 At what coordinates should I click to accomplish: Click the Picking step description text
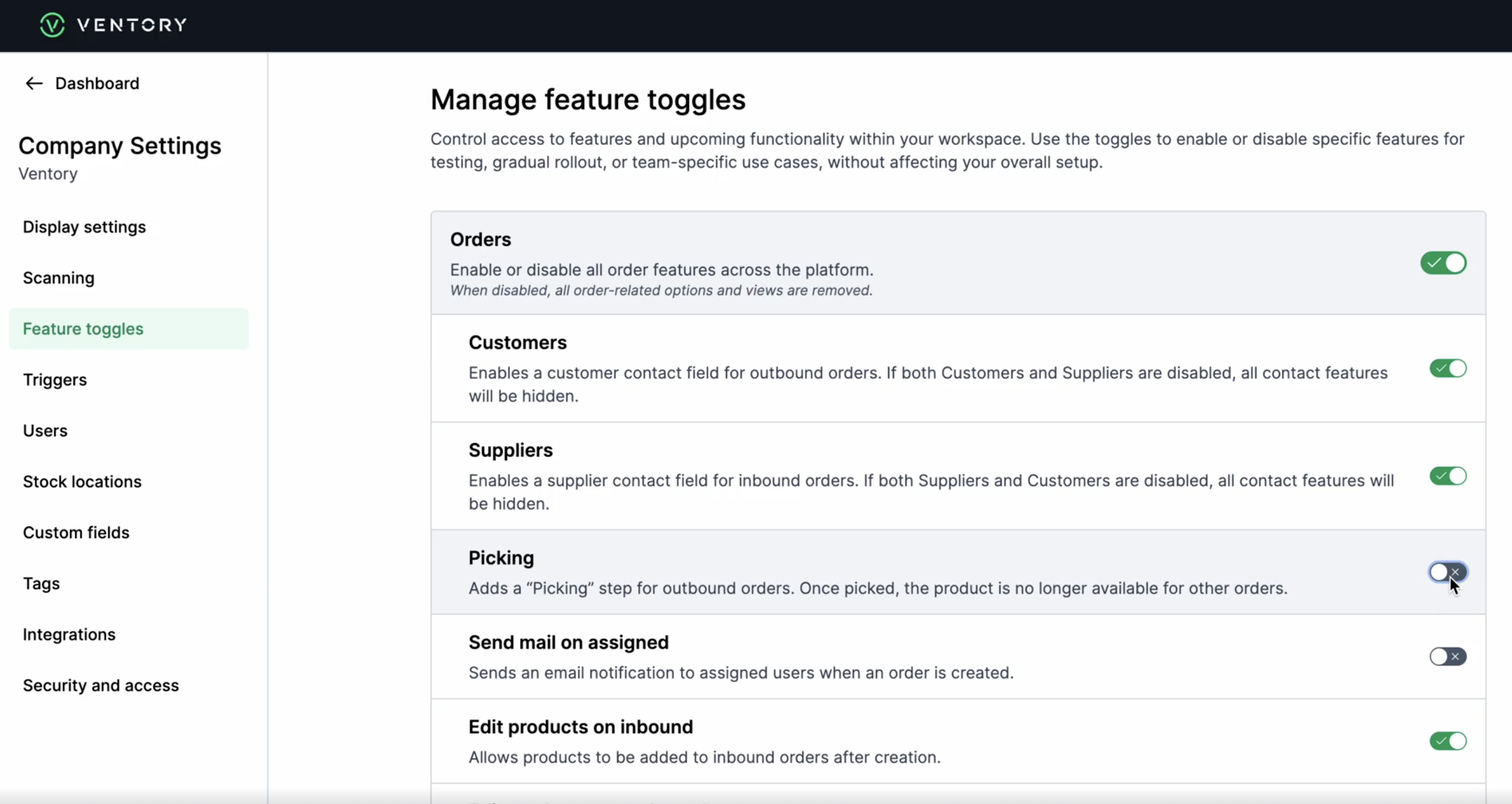click(x=878, y=589)
